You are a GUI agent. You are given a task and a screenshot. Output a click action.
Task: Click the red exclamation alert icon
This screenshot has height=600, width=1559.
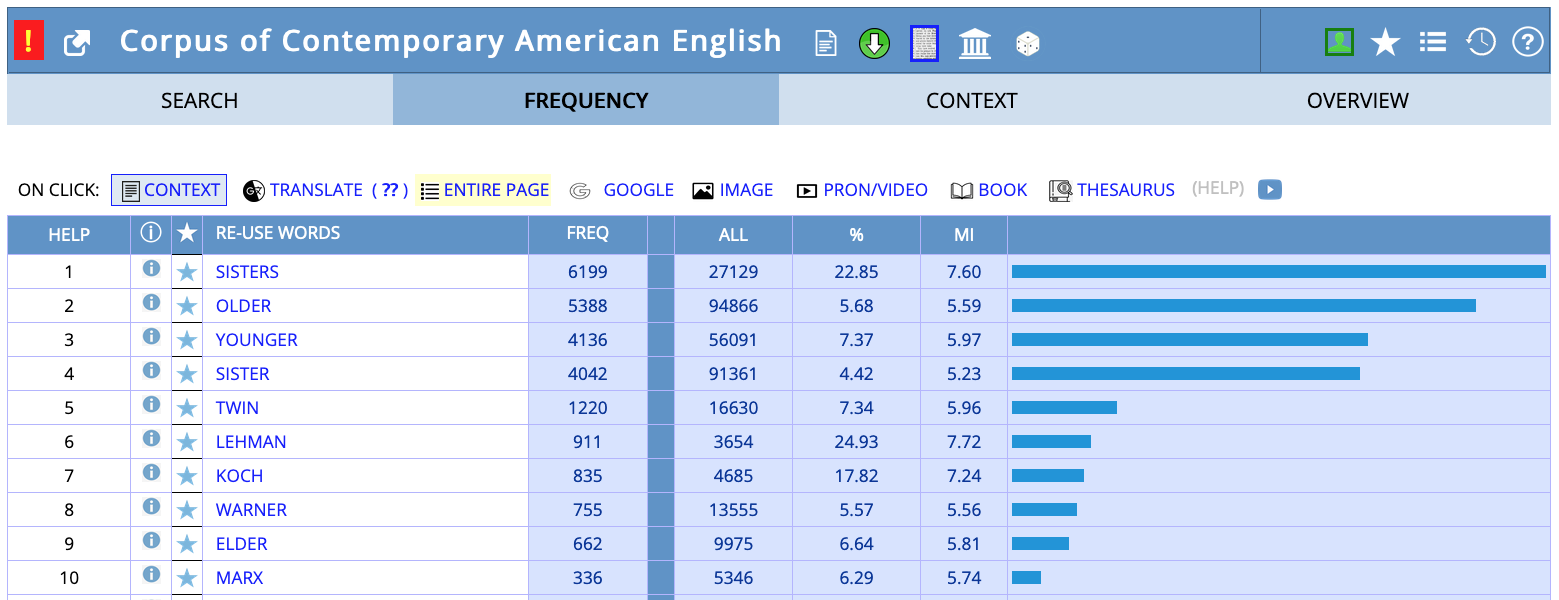tap(28, 41)
